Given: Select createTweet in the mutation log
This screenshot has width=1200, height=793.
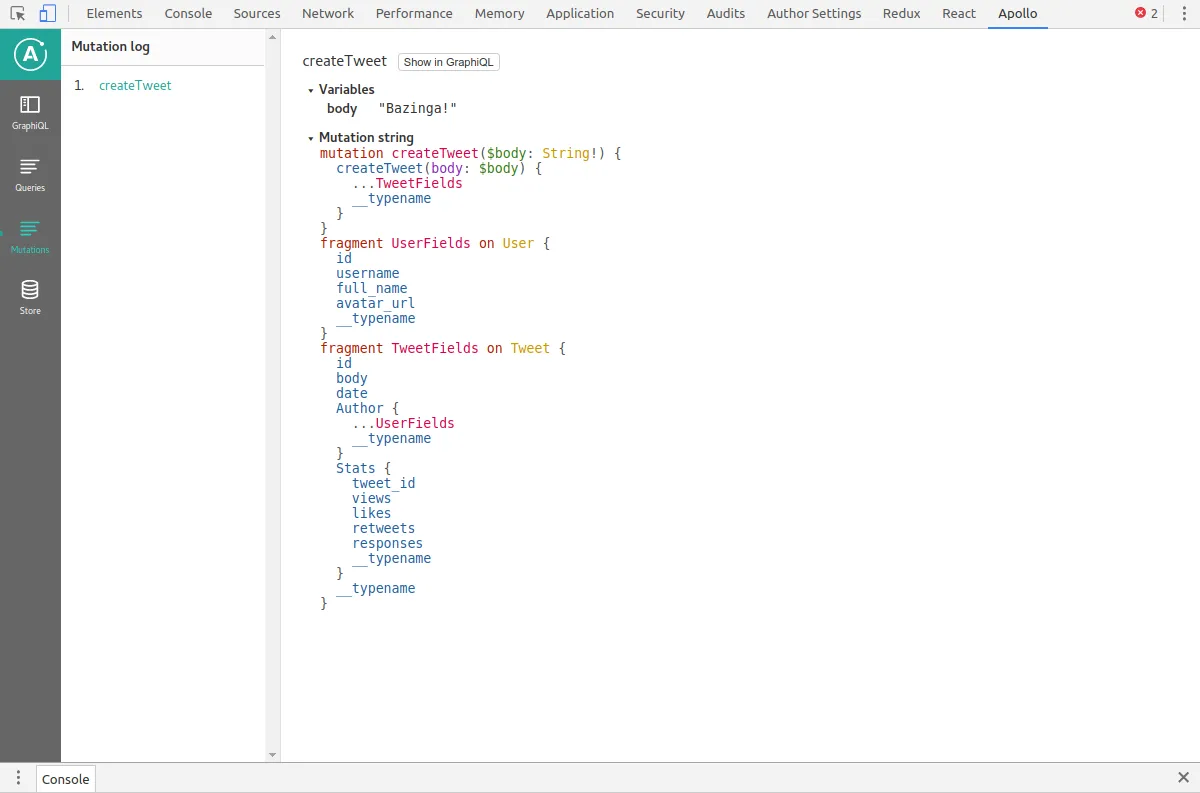Looking at the screenshot, I should pyautogui.click(x=135, y=86).
